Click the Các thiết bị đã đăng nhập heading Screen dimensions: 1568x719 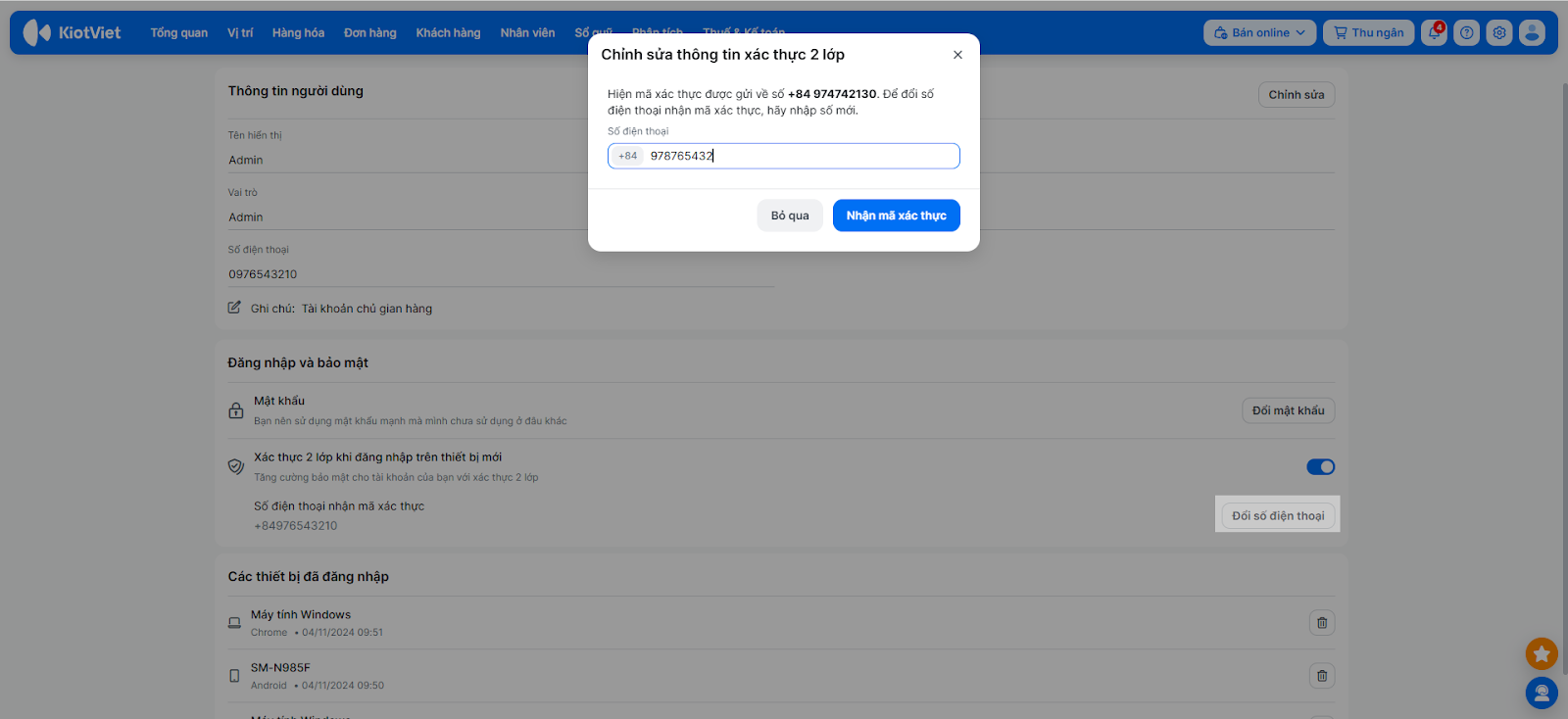pyautogui.click(x=309, y=576)
